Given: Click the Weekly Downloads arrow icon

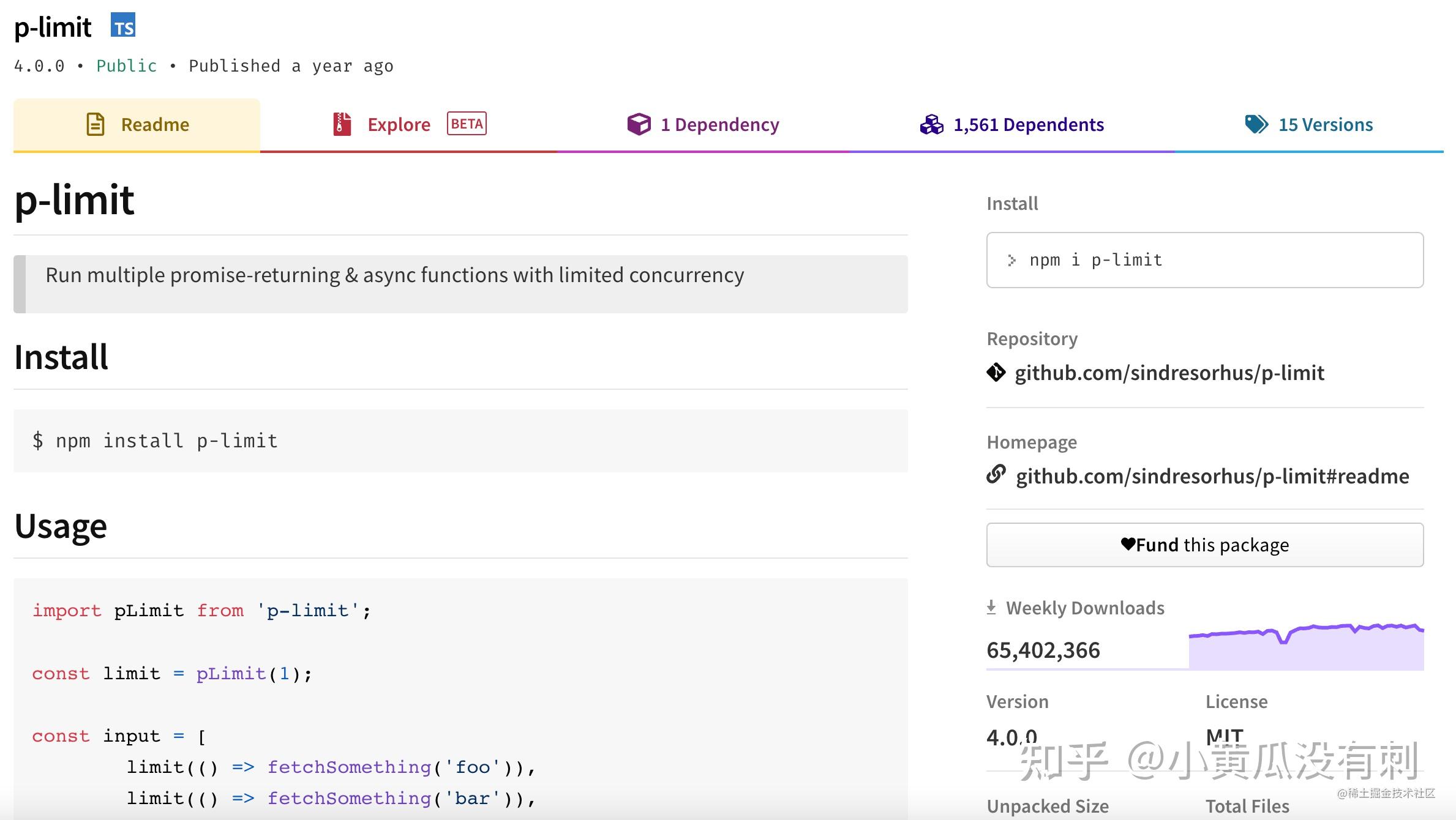Looking at the screenshot, I should tap(991, 608).
